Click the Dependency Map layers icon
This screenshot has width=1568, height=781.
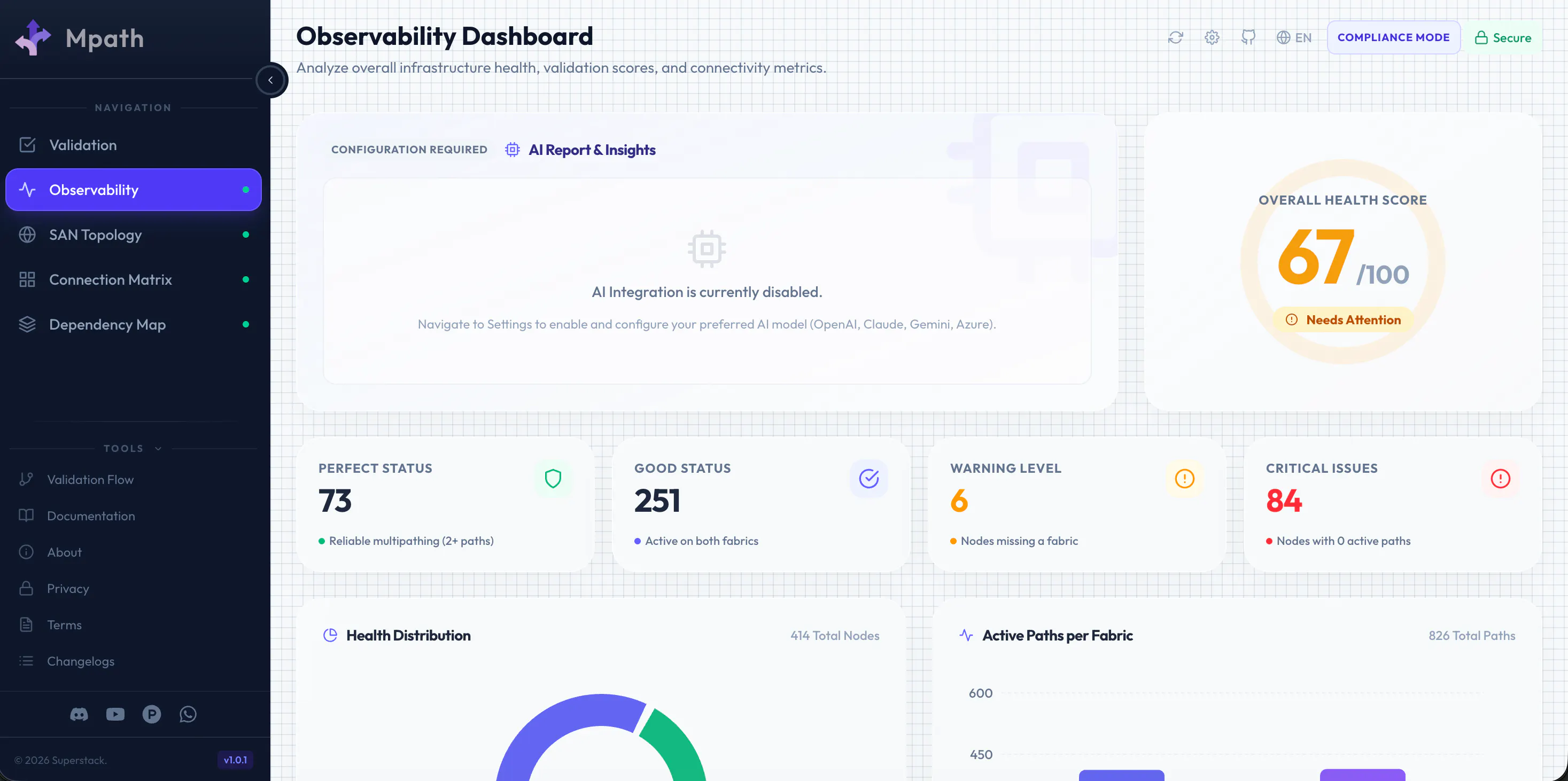pyautogui.click(x=27, y=325)
